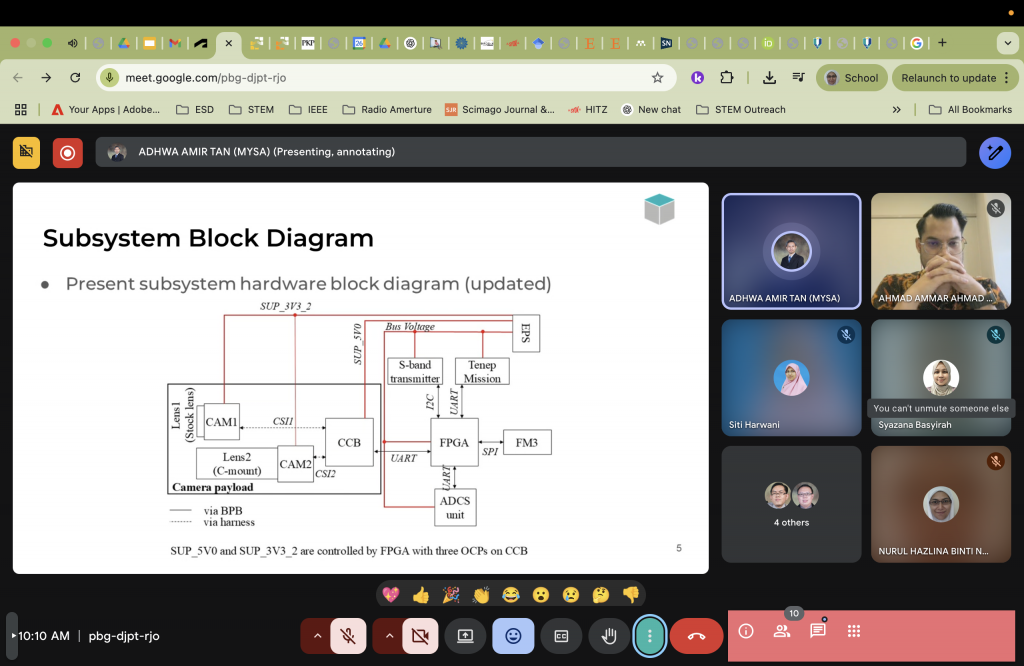Select the 4 others participants tile
The image size is (1024, 666).
792,504
